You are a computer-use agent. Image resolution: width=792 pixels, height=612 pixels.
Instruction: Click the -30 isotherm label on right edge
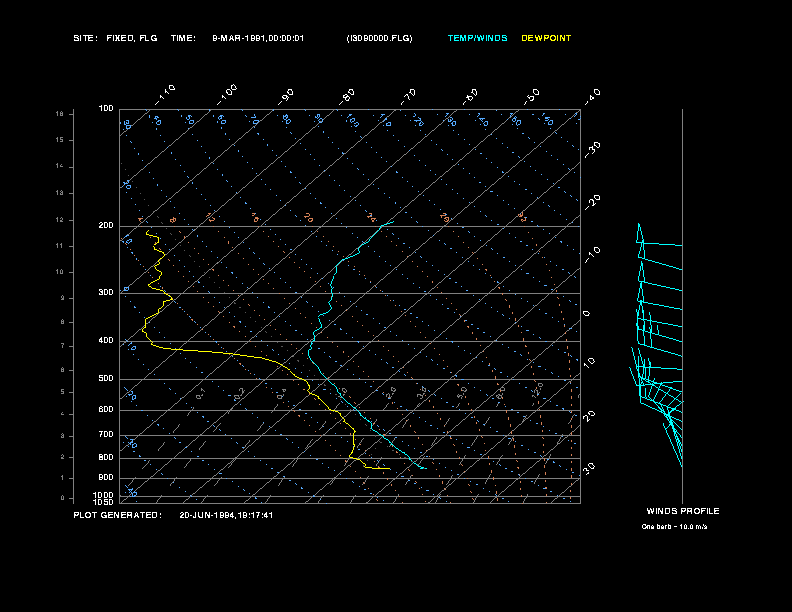592,150
